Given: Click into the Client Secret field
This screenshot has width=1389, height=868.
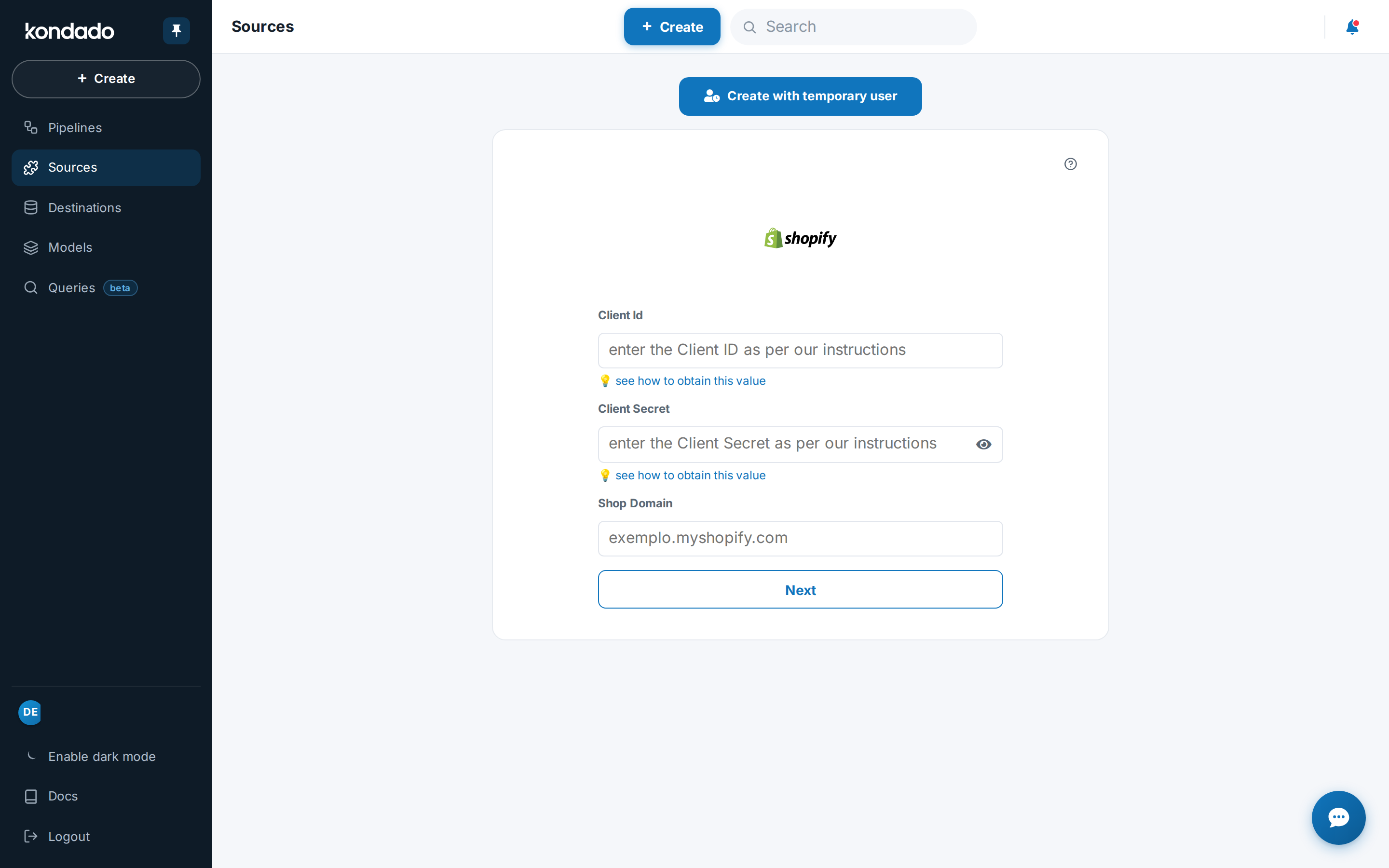Looking at the screenshot, I should tap(800, 444).
